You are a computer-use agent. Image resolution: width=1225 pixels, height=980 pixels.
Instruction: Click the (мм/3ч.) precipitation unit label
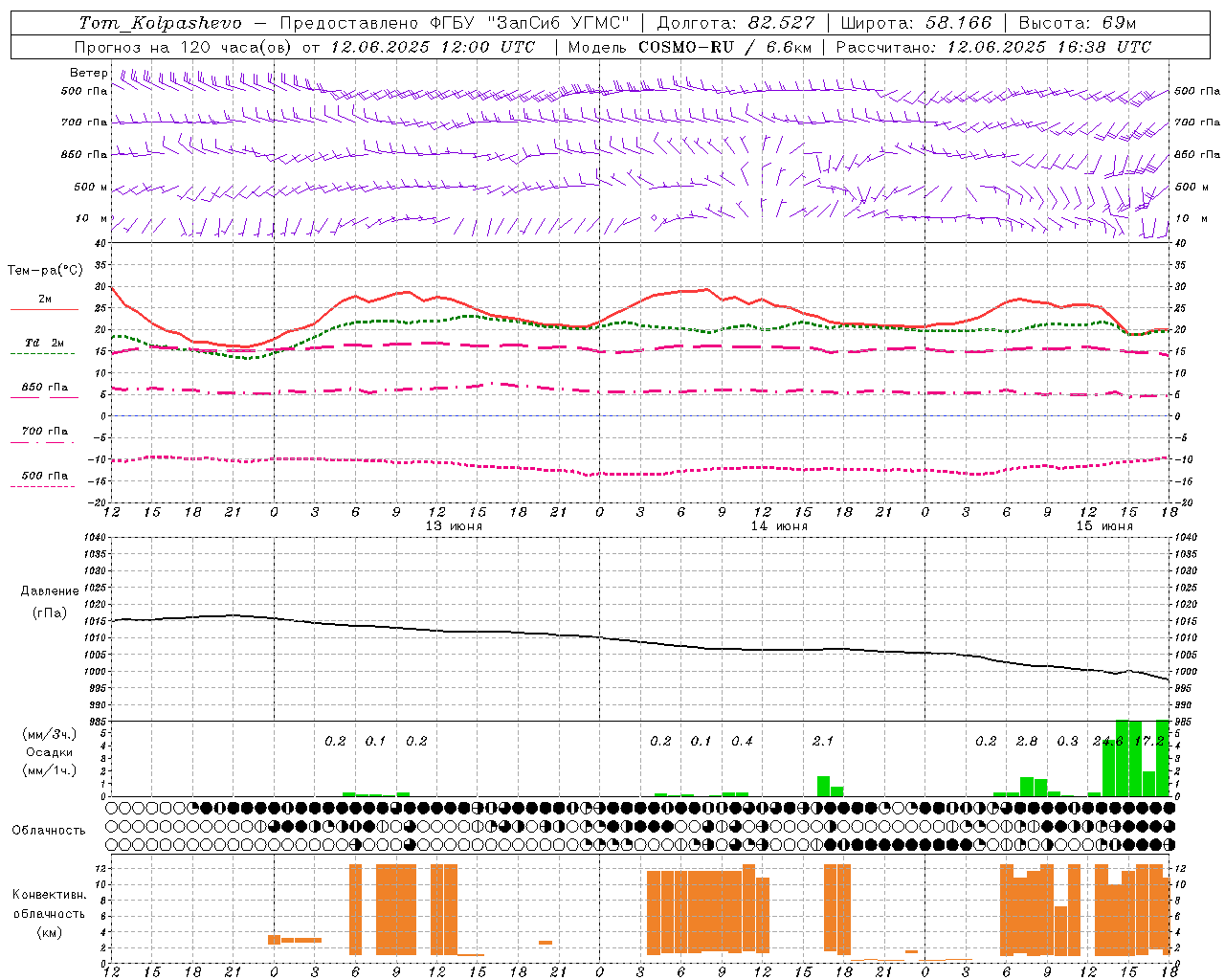tap(49, 734)
